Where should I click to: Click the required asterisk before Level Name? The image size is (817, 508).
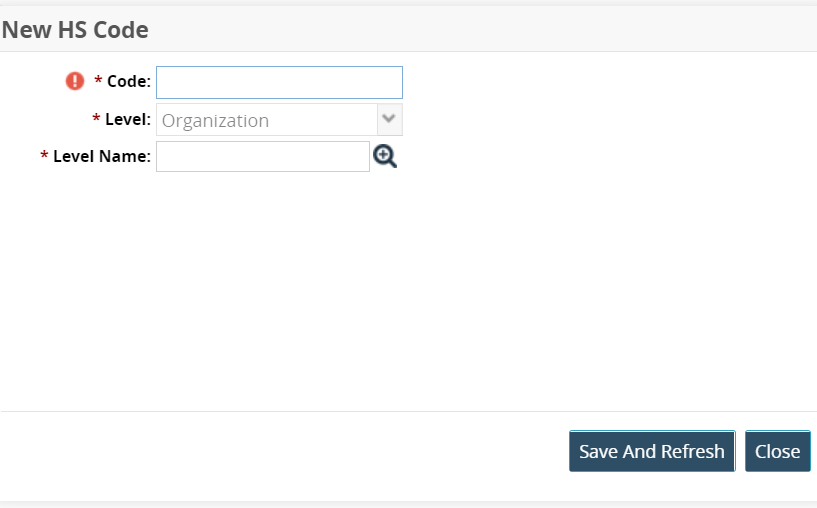[44, 156]
